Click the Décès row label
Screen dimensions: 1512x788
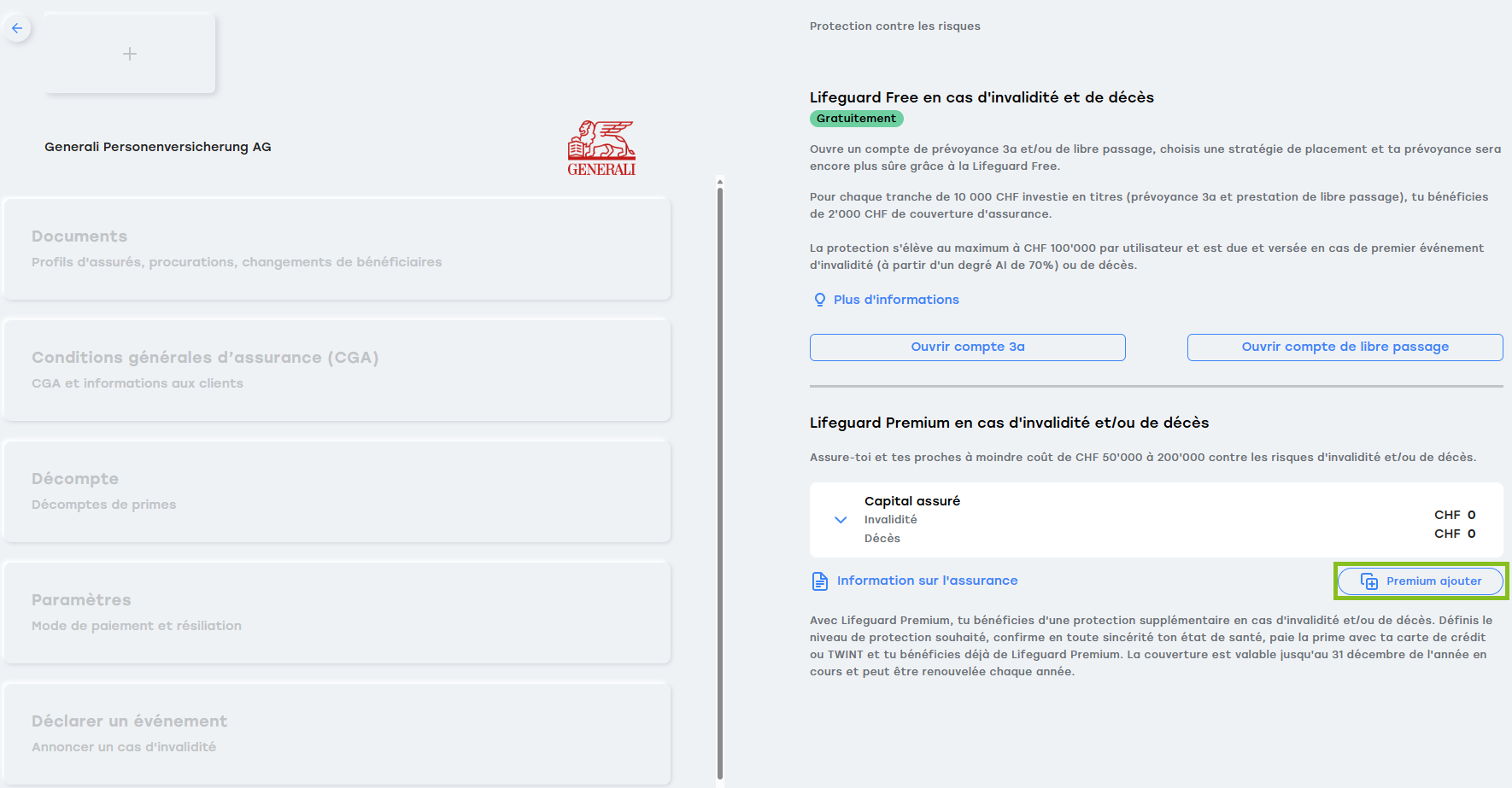(882, 539)
